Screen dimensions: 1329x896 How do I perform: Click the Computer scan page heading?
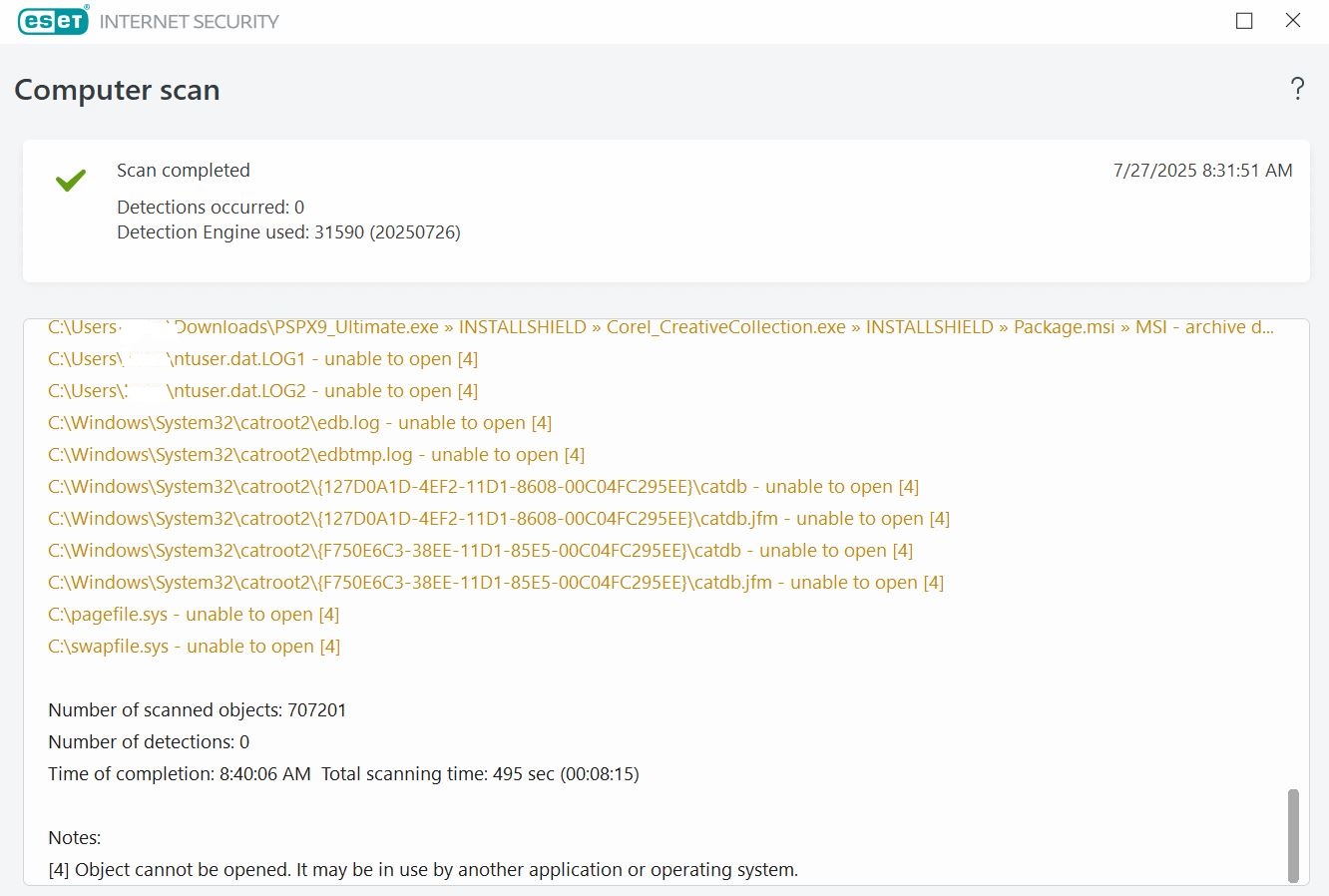click(117, 90)
